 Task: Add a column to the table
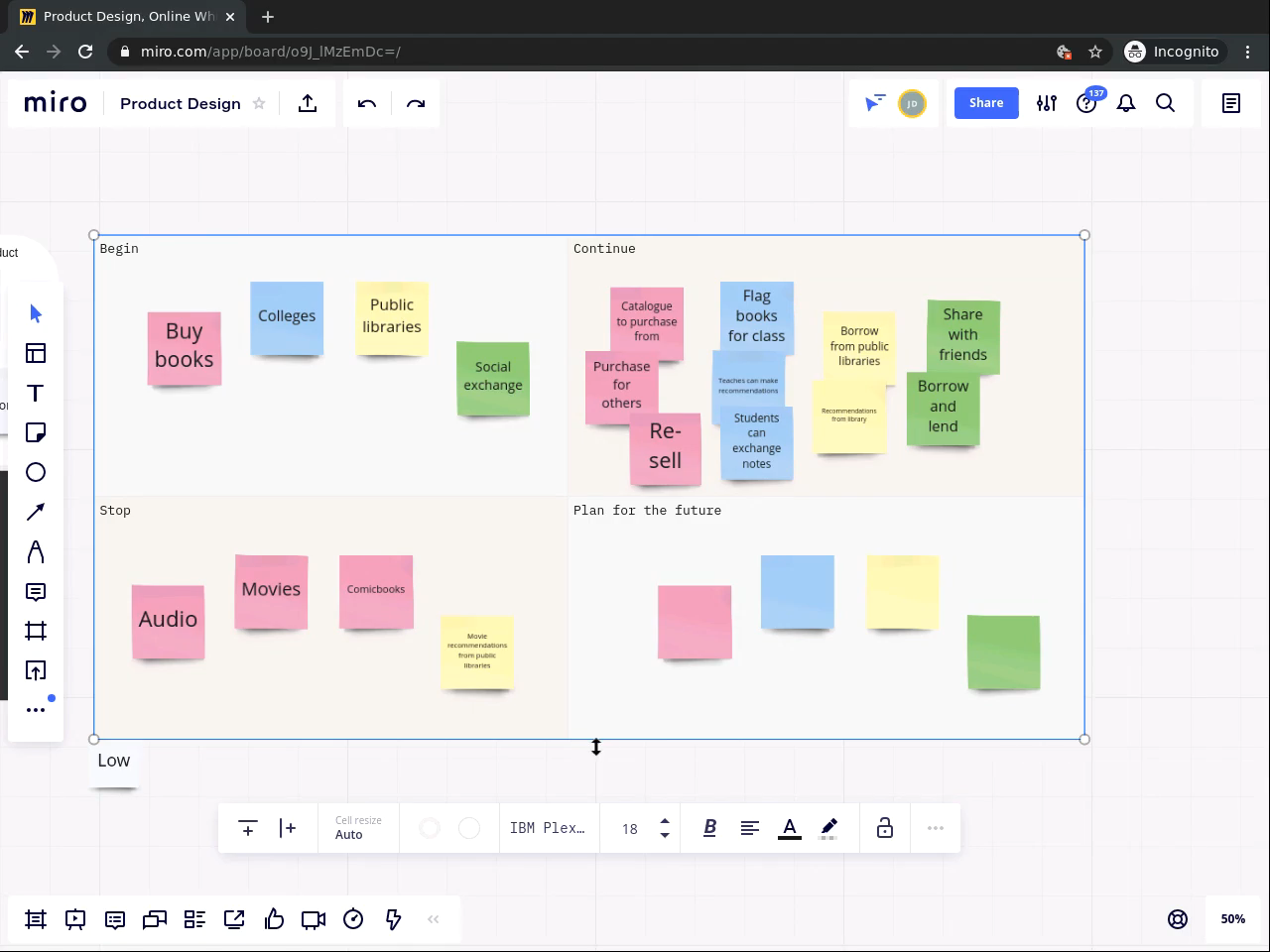pos(288,828)
